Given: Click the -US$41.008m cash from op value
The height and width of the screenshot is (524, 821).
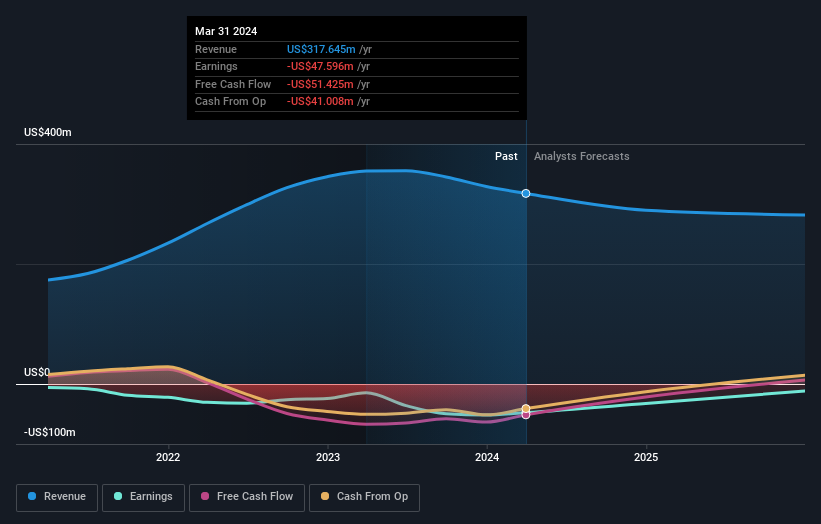Looking at the screenshot, I should pos(320,102).
